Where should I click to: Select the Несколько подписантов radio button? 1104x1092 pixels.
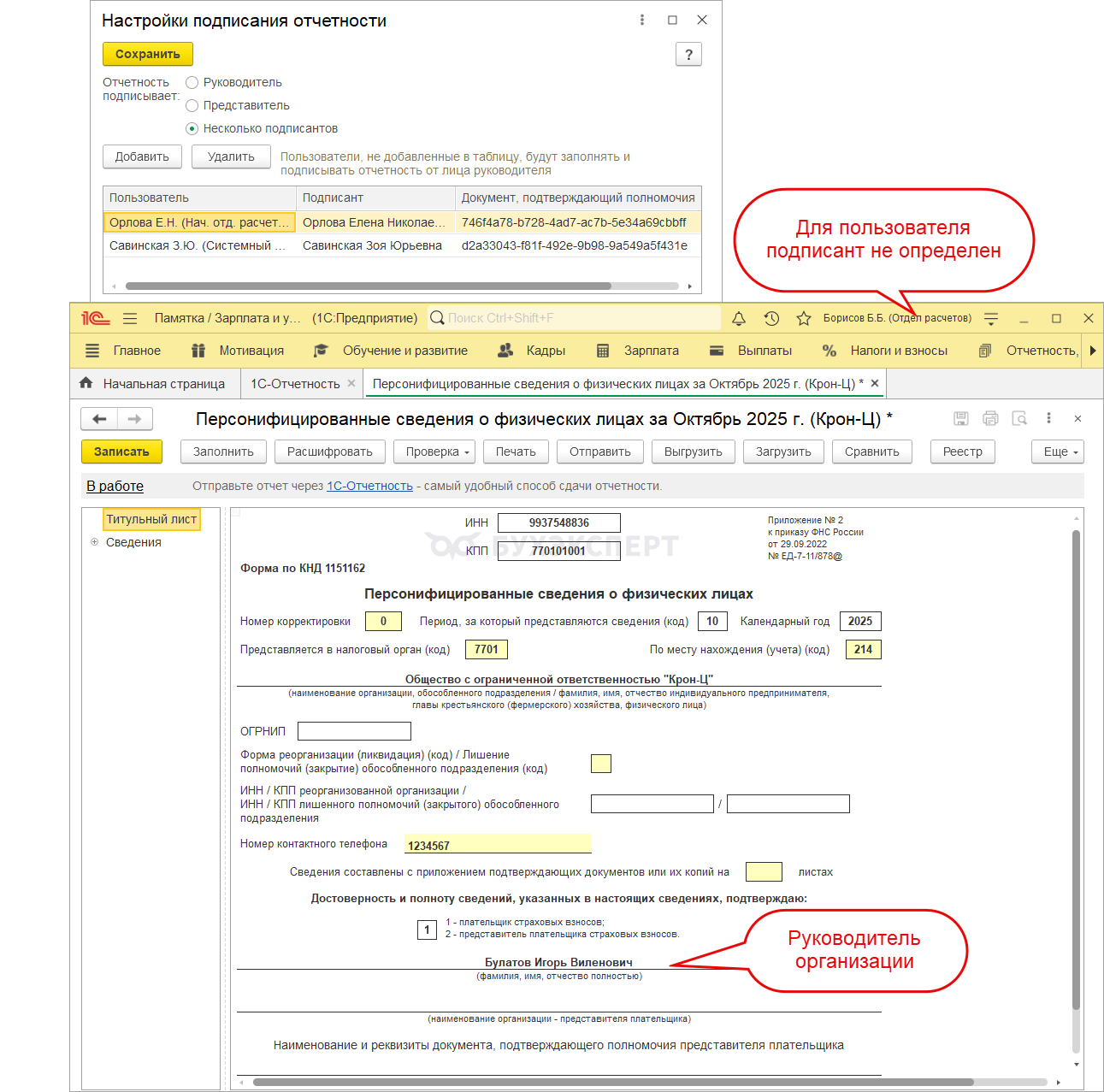tap(192, 128)
